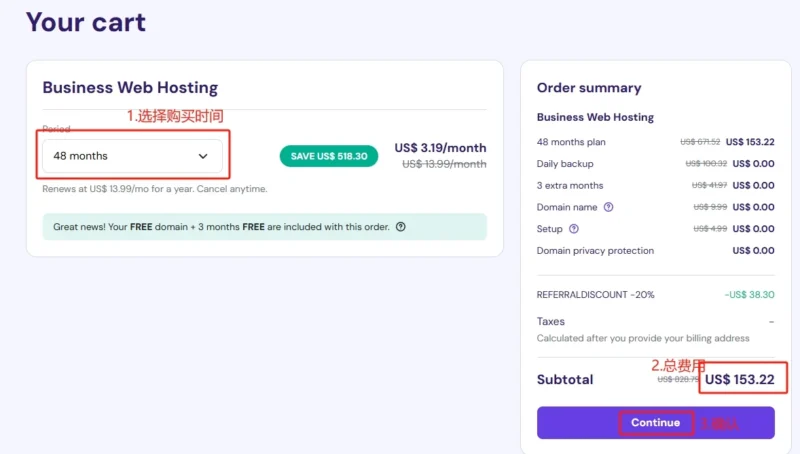The width and height of the screenshot is (800, 454).
Task: Click the help icon in free domain banner
Action: [x=401, y=227]
